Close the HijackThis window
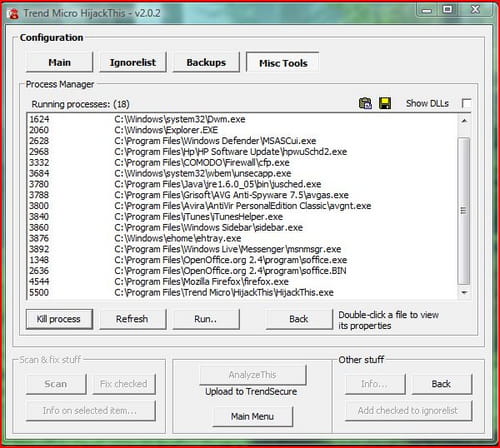Image resolution: width=500 pixels, height=448 pixels. 475,10
